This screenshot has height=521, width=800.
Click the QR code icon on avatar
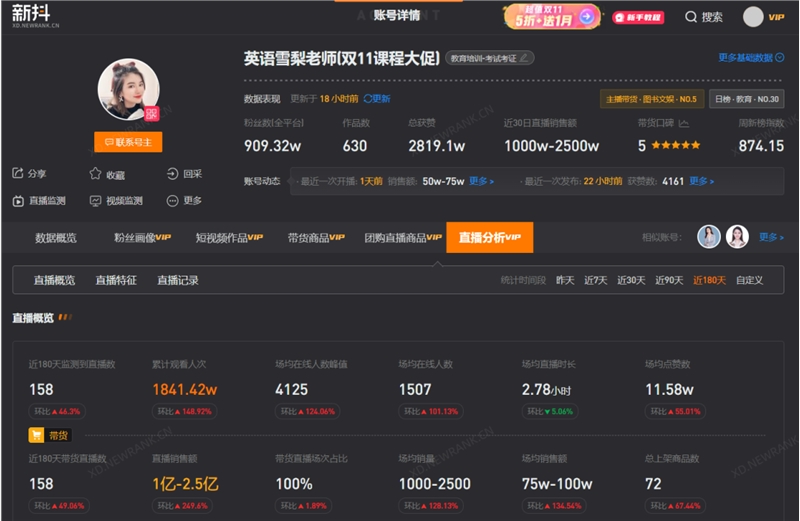click(x=152, y=113)
